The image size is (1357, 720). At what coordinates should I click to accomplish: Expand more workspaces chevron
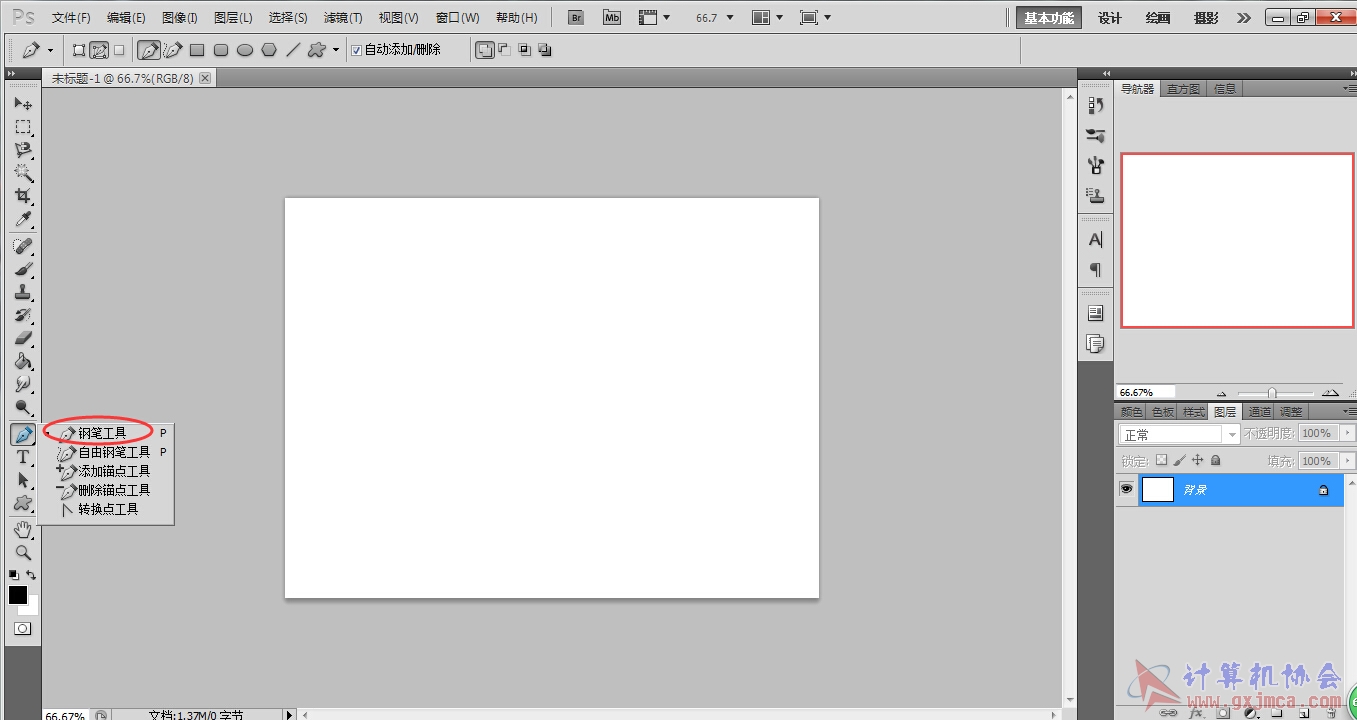pyautogui.click(x=1244, y=18)
